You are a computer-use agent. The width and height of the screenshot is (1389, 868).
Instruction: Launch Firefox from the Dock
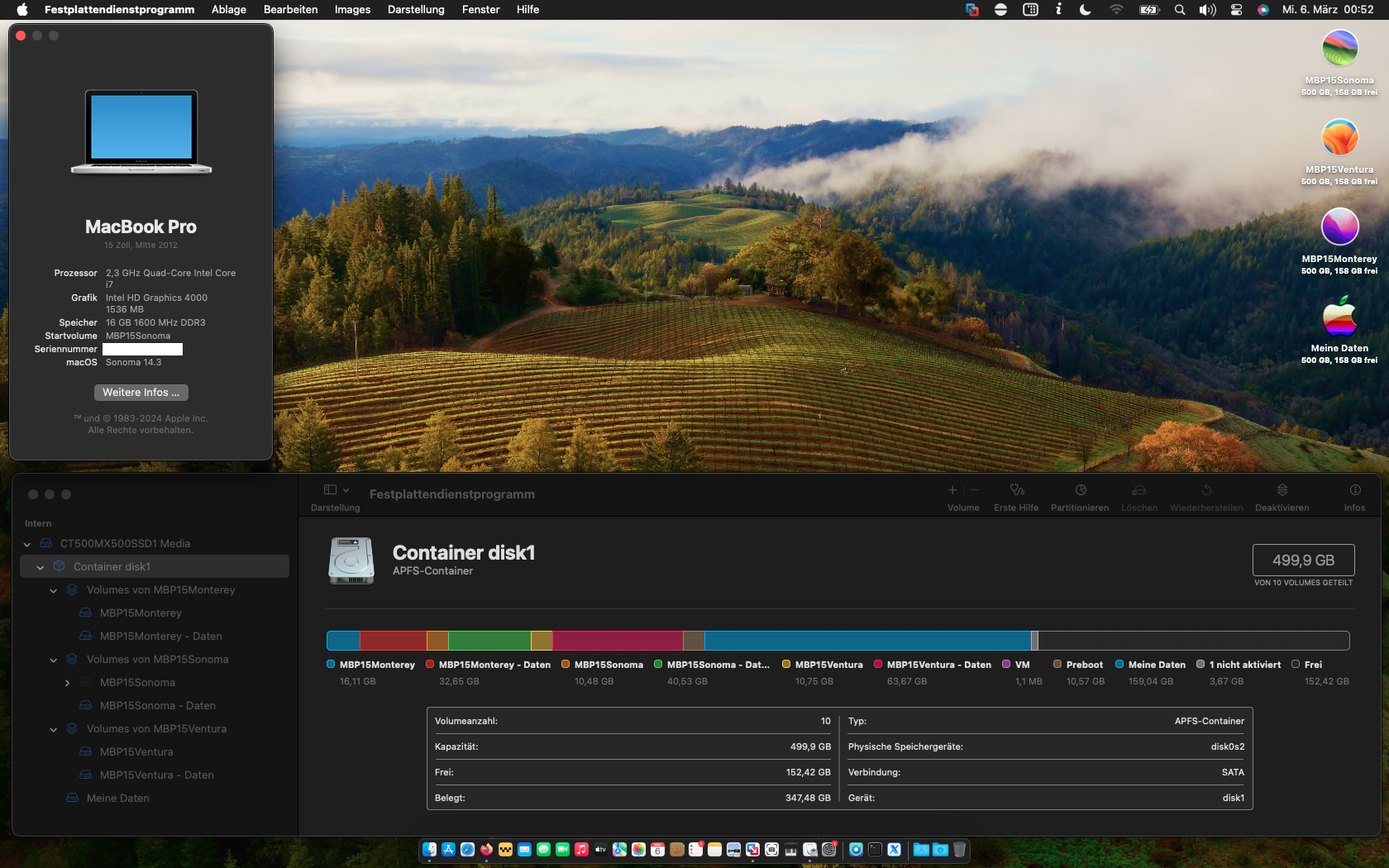pos(486,849)
